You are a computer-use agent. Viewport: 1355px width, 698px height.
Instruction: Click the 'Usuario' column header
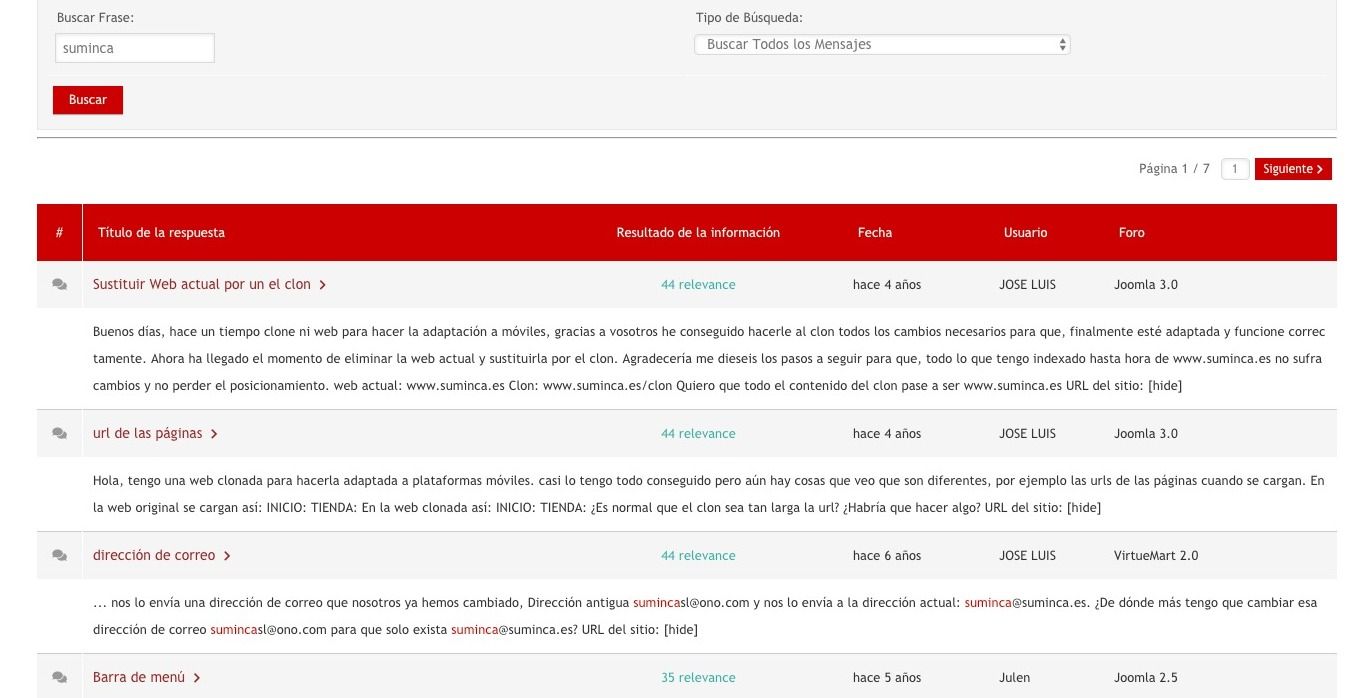click(1026, 233)
